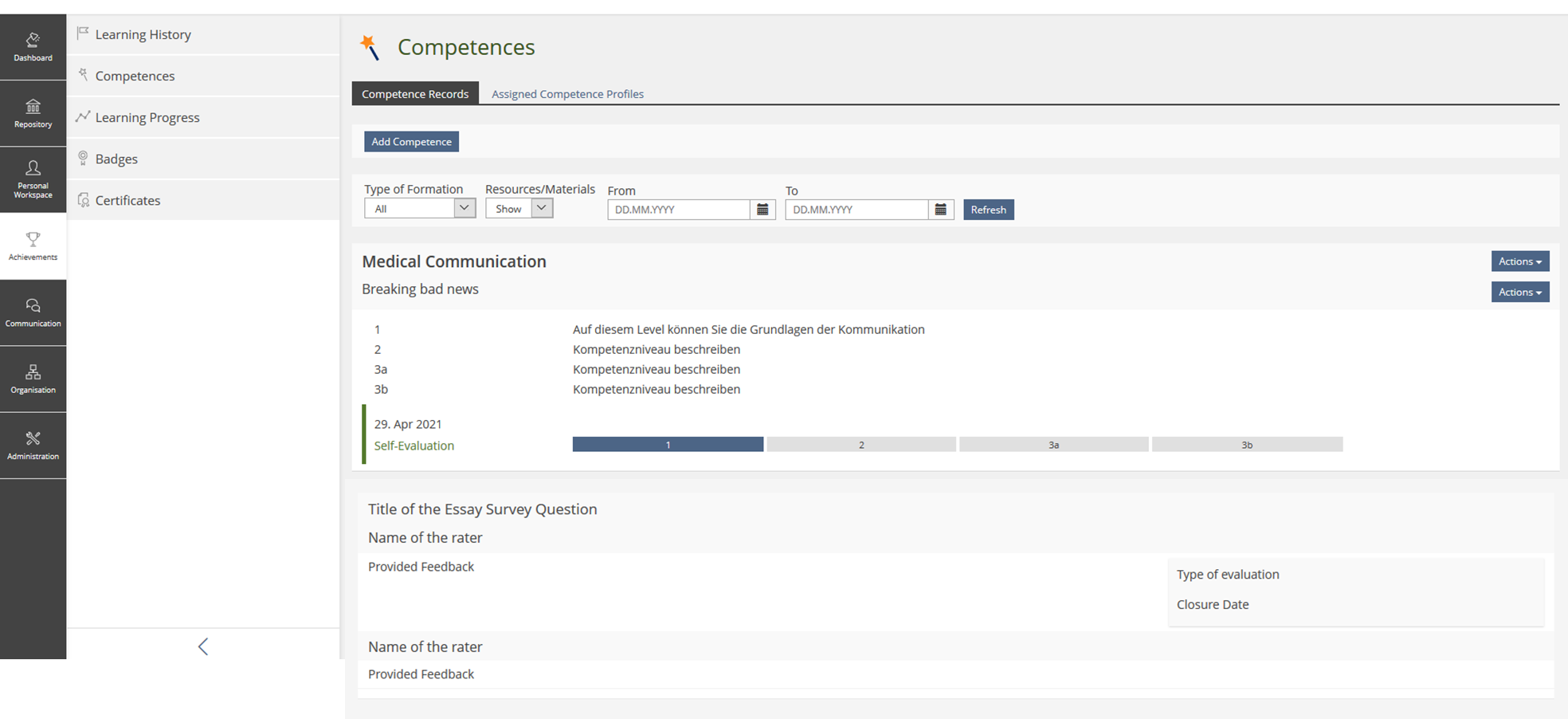
Task: Select the Learning Progress menu item
Action: 147,117
